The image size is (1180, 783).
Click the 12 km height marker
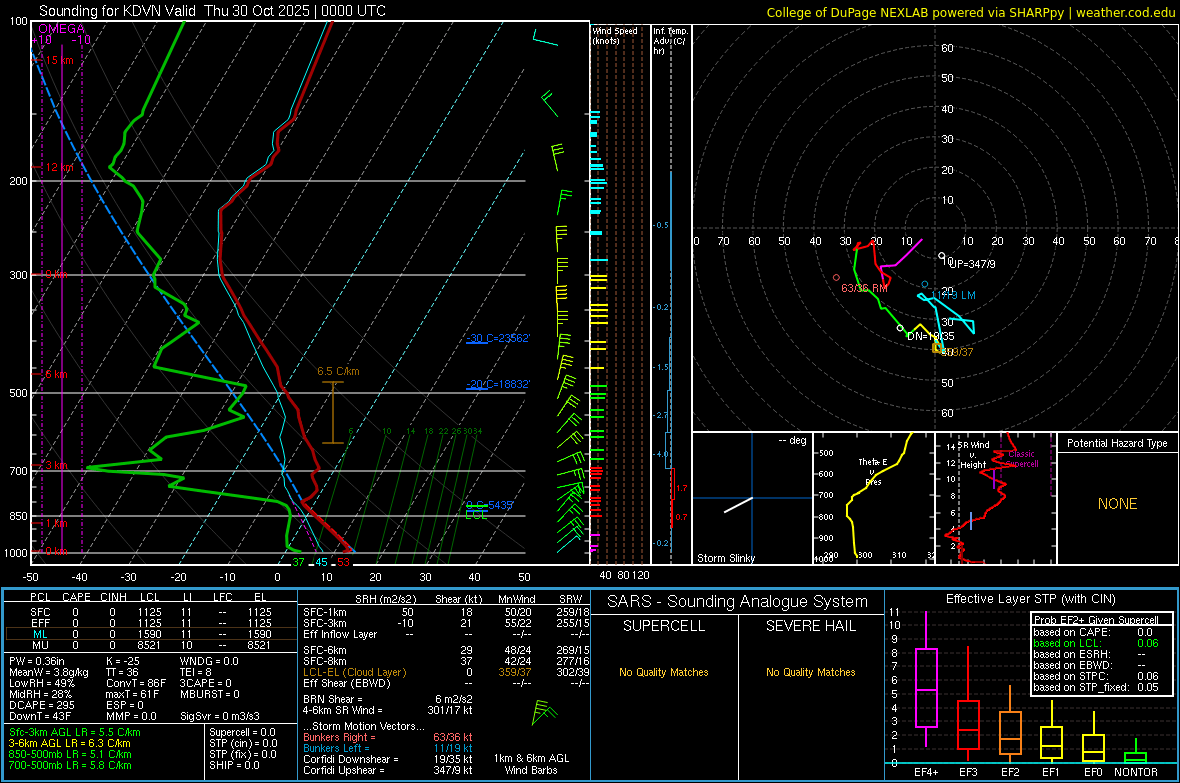(59, 167)
